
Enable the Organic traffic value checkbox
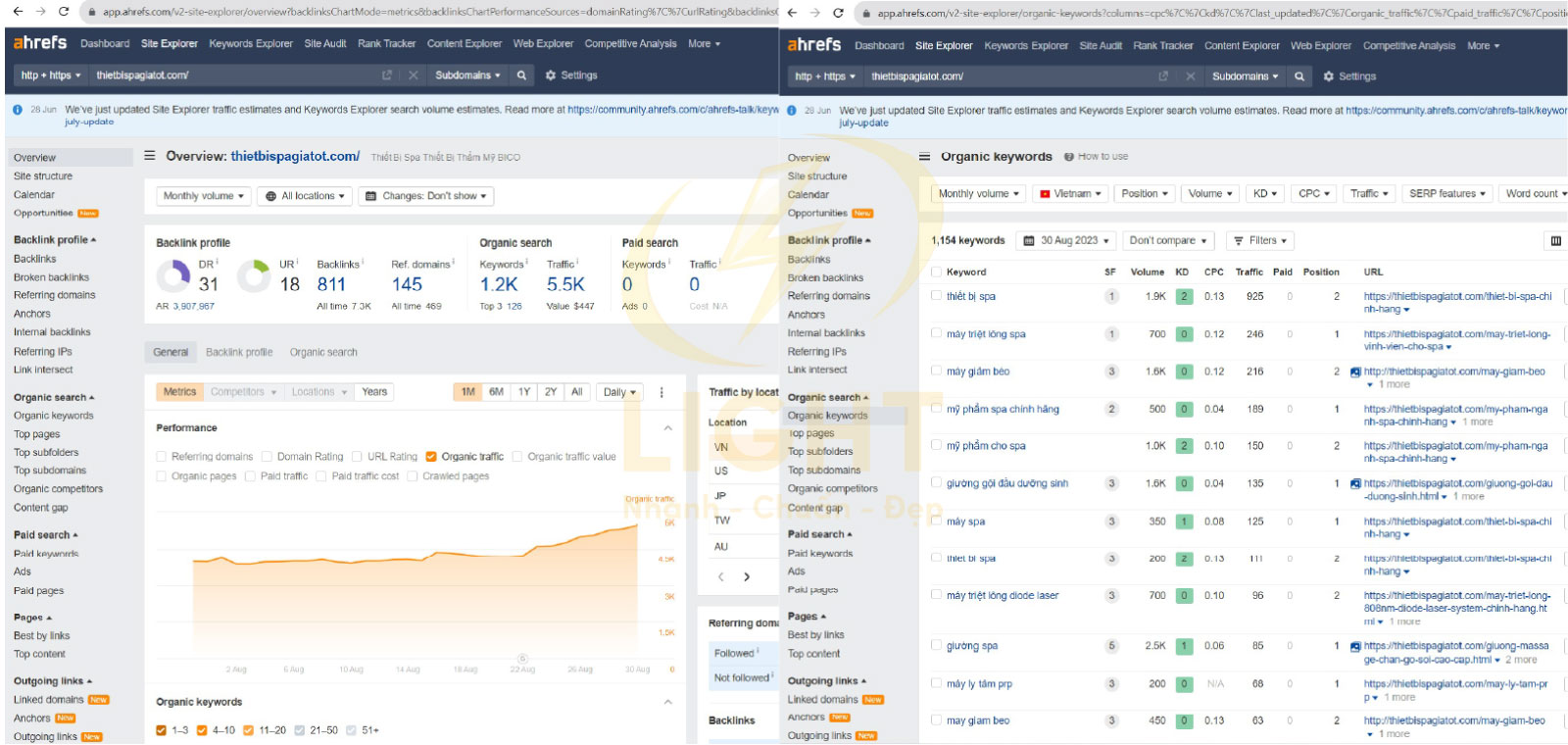517,457
